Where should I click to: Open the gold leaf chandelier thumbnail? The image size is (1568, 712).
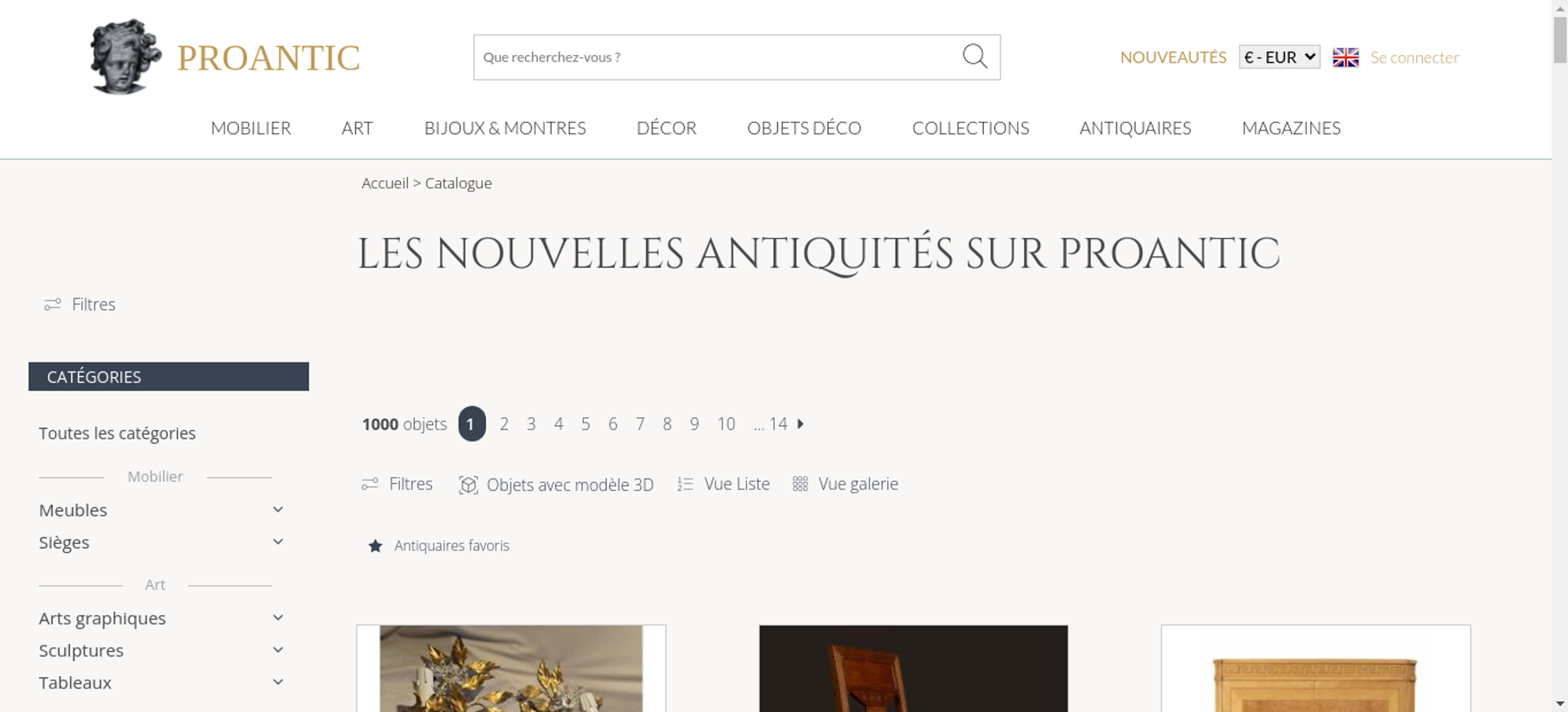point(511,669)
